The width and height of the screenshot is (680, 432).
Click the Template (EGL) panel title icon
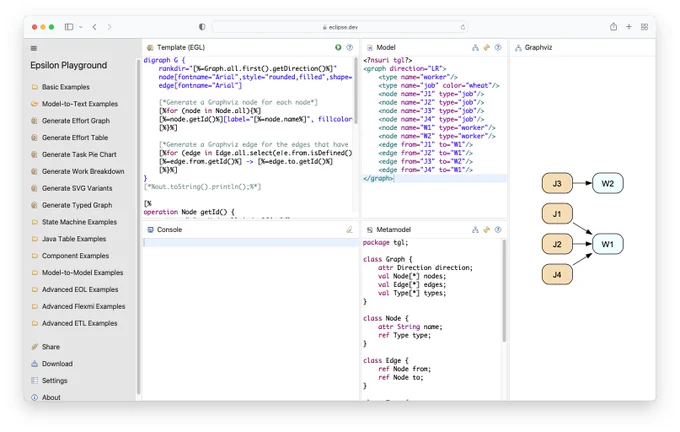coord(150,48)
